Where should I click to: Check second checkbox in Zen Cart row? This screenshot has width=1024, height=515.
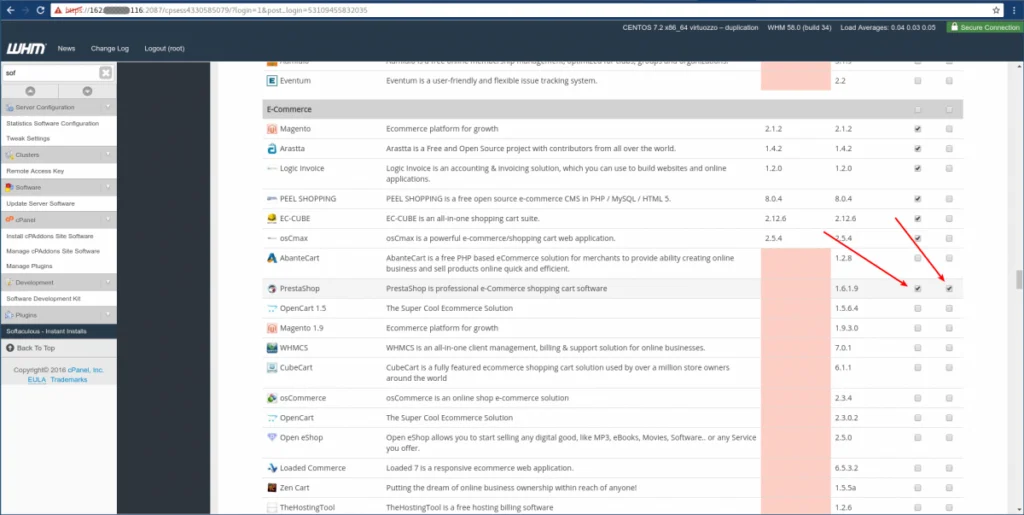pyautogui.click(x=949, y=488)
